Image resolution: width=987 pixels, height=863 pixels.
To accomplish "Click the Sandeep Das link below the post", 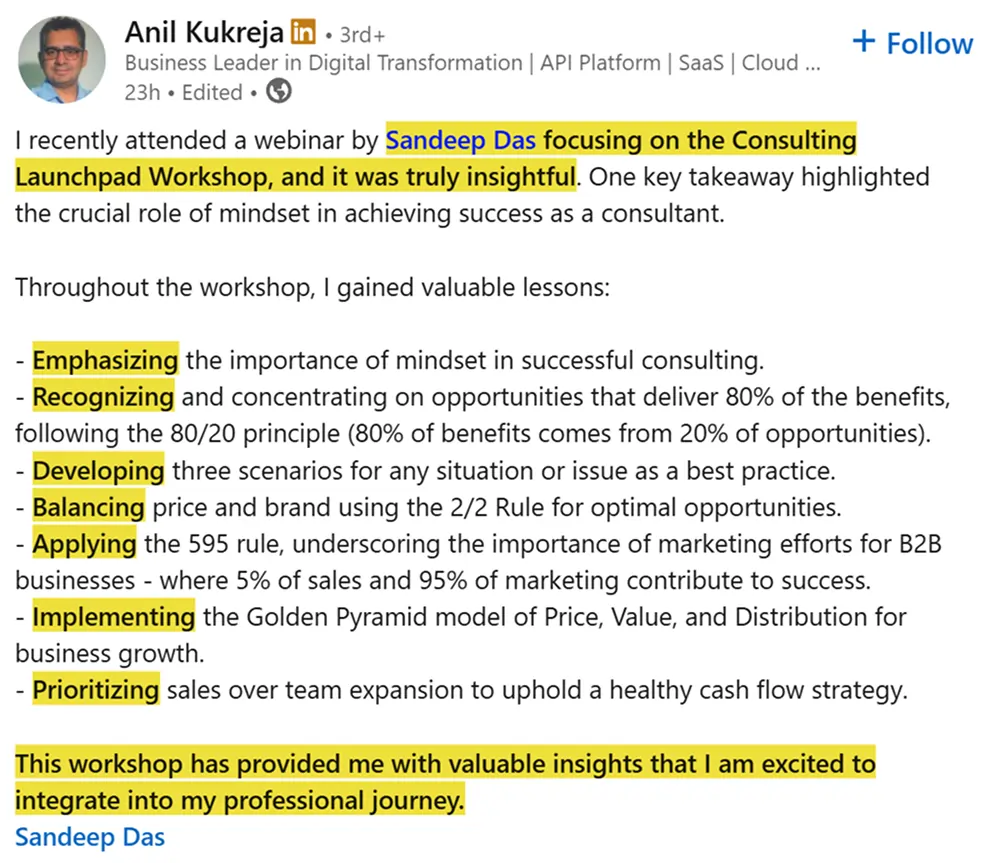I will pos(90,837).
